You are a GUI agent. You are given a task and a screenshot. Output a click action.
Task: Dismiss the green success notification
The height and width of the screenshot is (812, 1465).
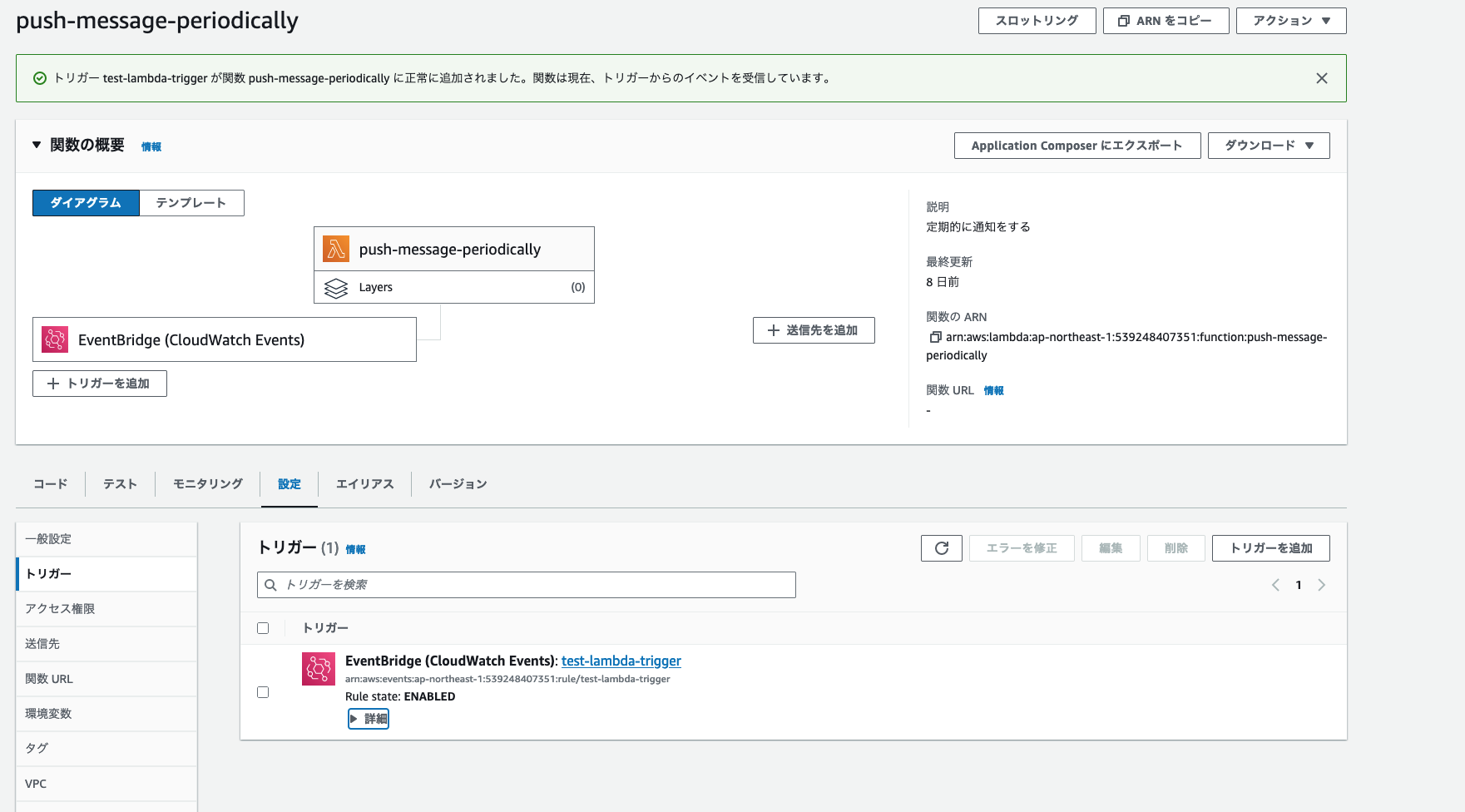(1322, 78)
